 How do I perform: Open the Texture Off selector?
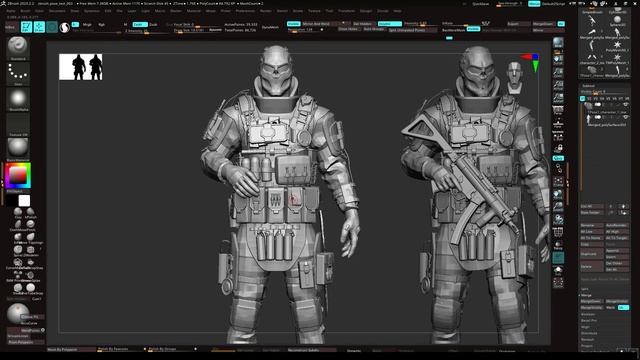(x=18, y=125)
